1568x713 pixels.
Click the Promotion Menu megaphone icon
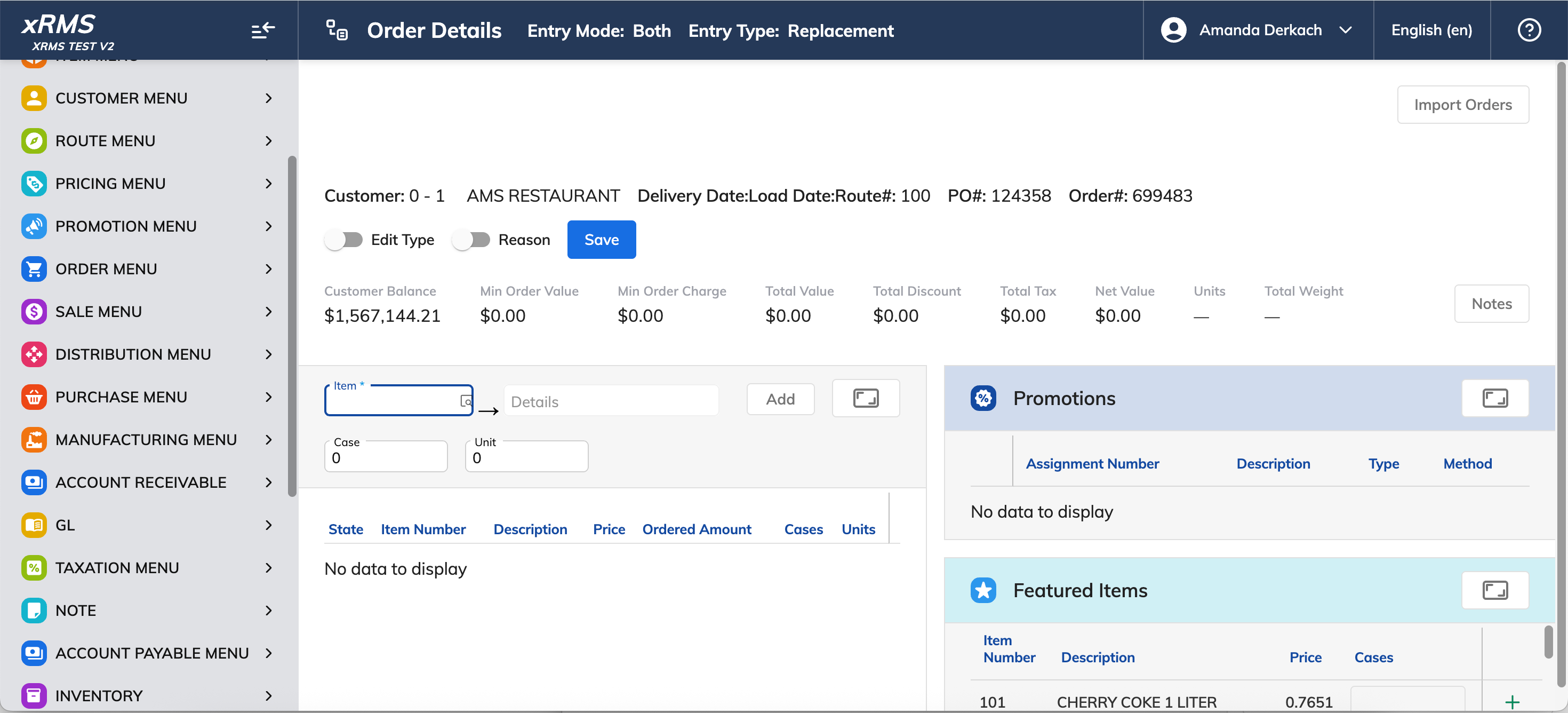pyautogui.click(x=34, y=226)
